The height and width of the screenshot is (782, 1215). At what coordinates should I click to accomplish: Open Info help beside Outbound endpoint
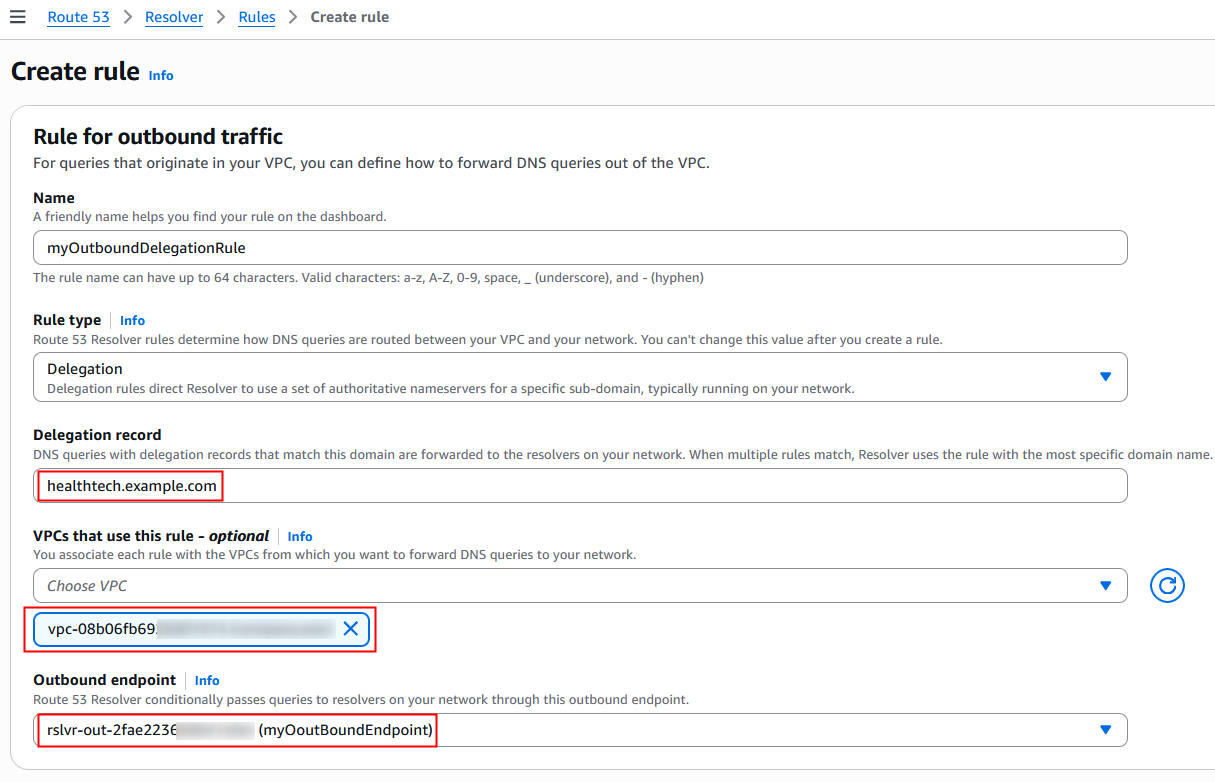click(x=207, y=680)
